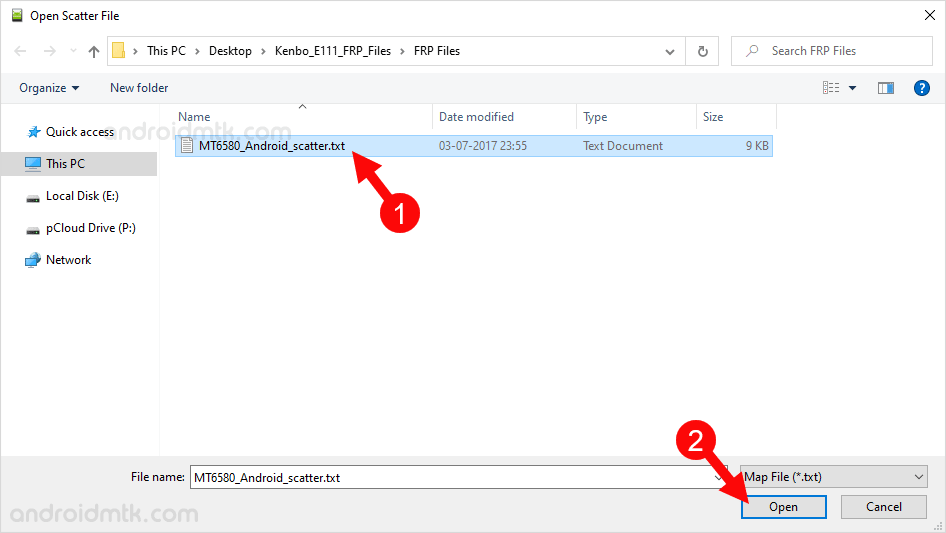Open the Help question mark icon

tap(922, 88)
